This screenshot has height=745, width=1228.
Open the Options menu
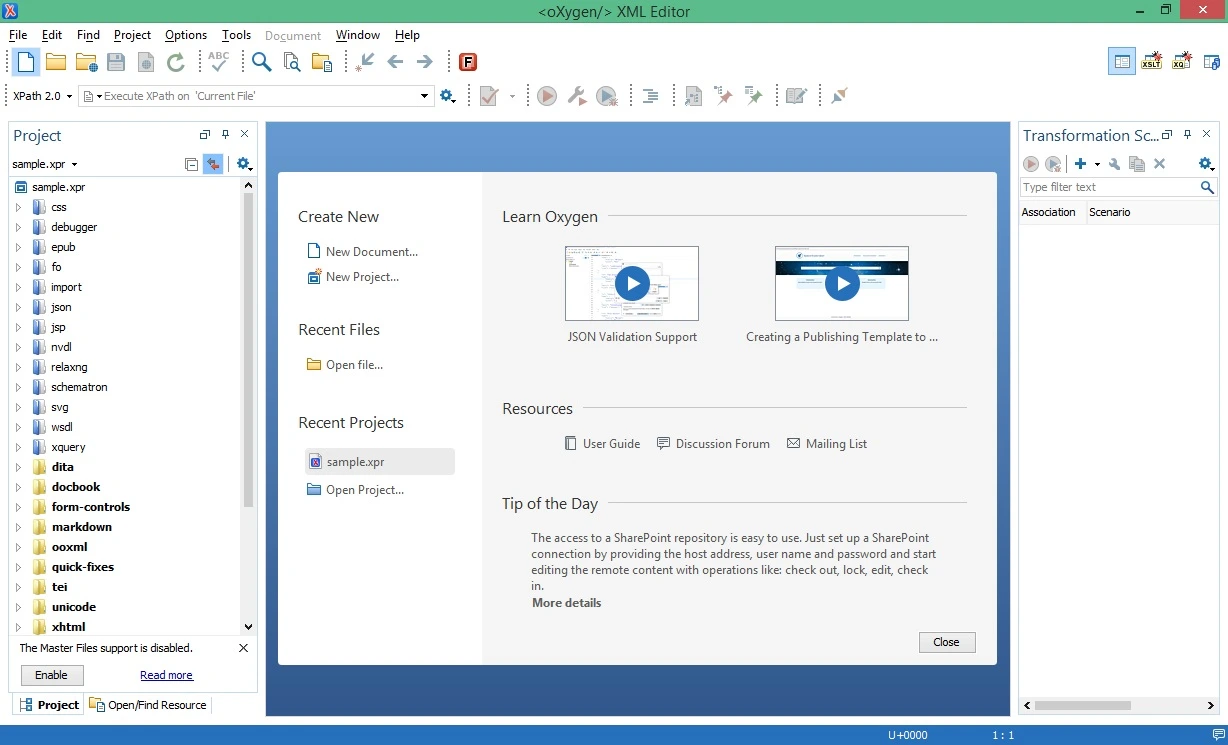(x=186, y=35)
